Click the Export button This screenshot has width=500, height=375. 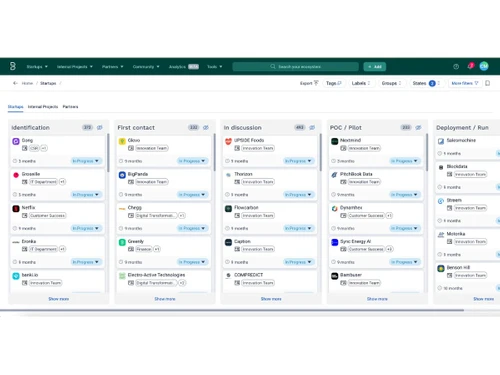coord(309,83)
